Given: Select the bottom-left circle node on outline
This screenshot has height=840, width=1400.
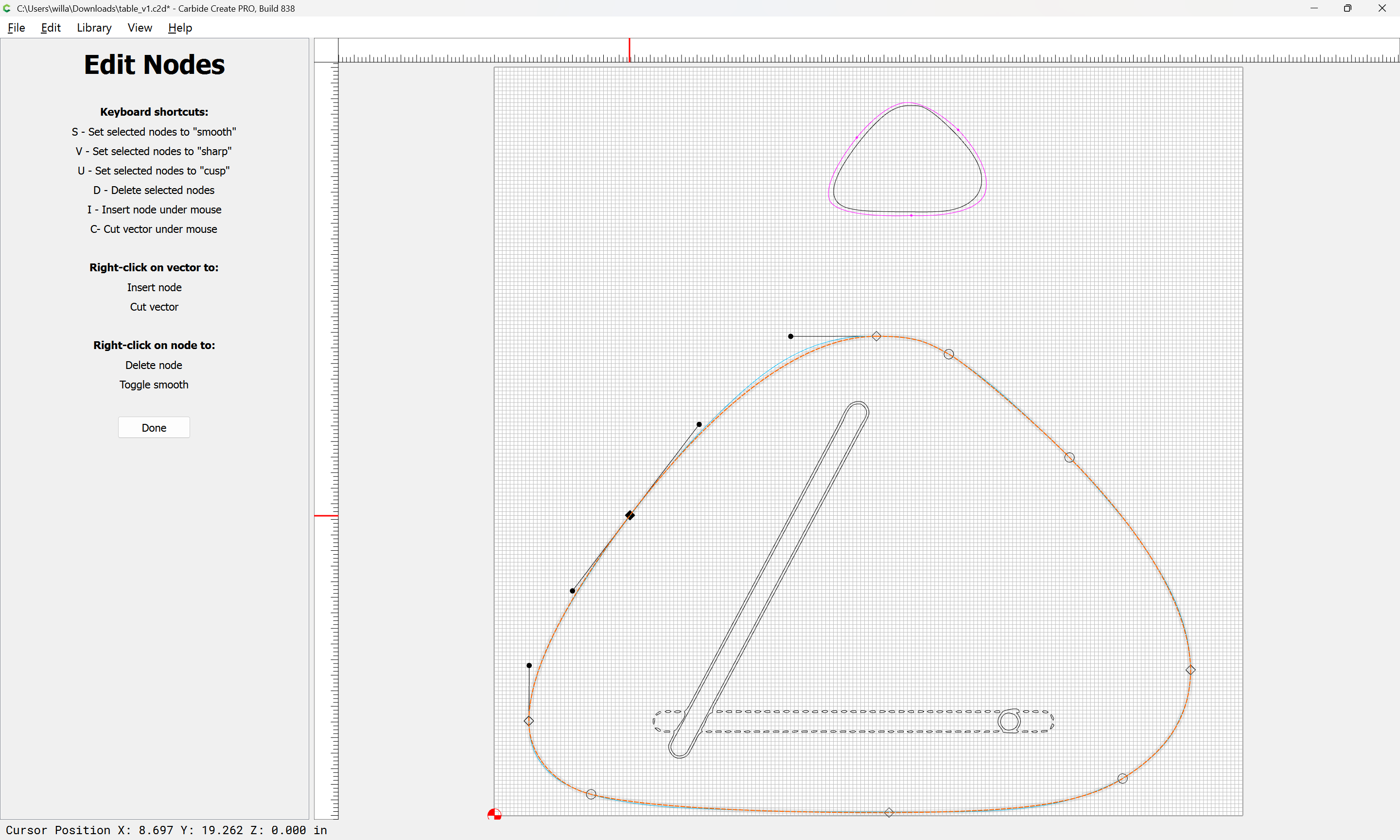Looking at the screenshot, I should [x=591, y=794].
